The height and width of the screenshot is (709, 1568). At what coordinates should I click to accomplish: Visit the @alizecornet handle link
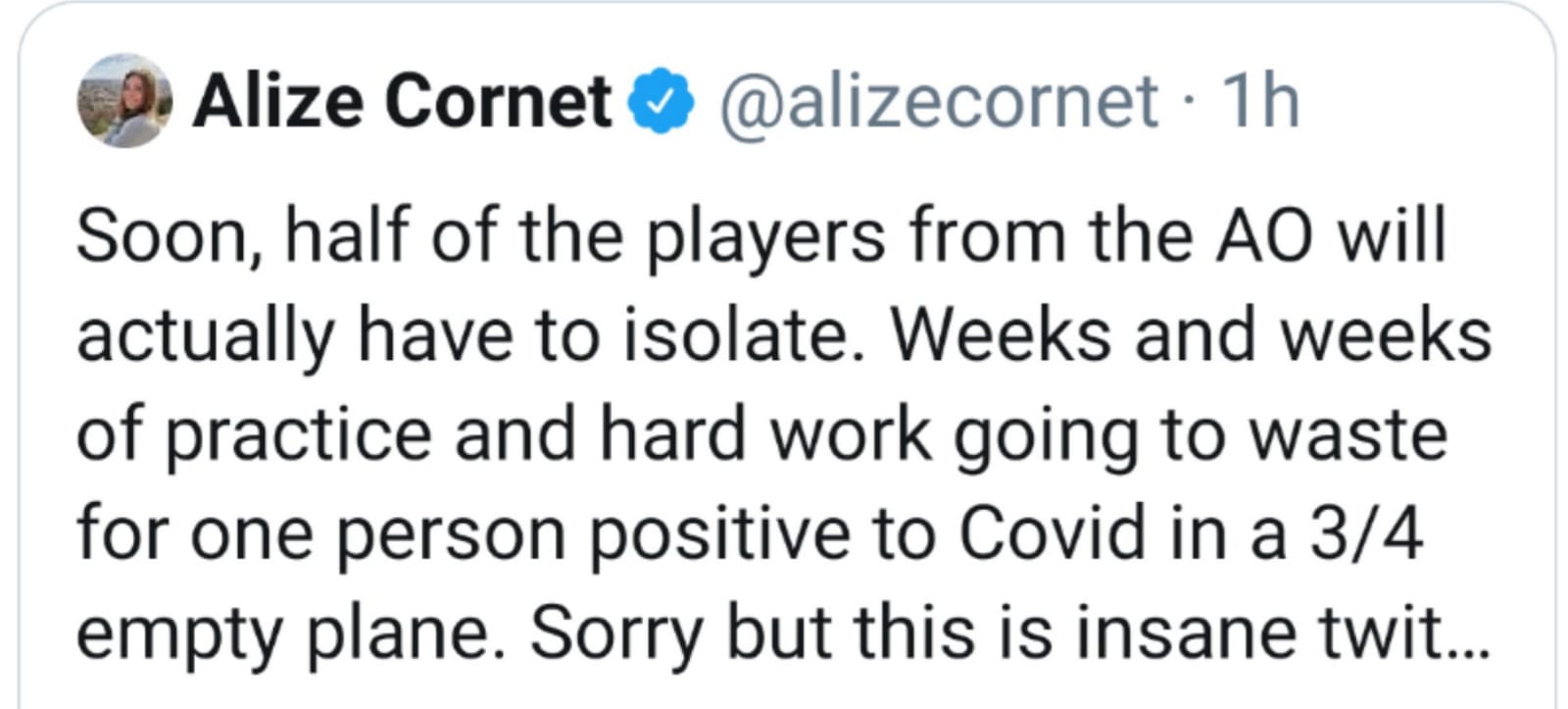click(939, 102)
